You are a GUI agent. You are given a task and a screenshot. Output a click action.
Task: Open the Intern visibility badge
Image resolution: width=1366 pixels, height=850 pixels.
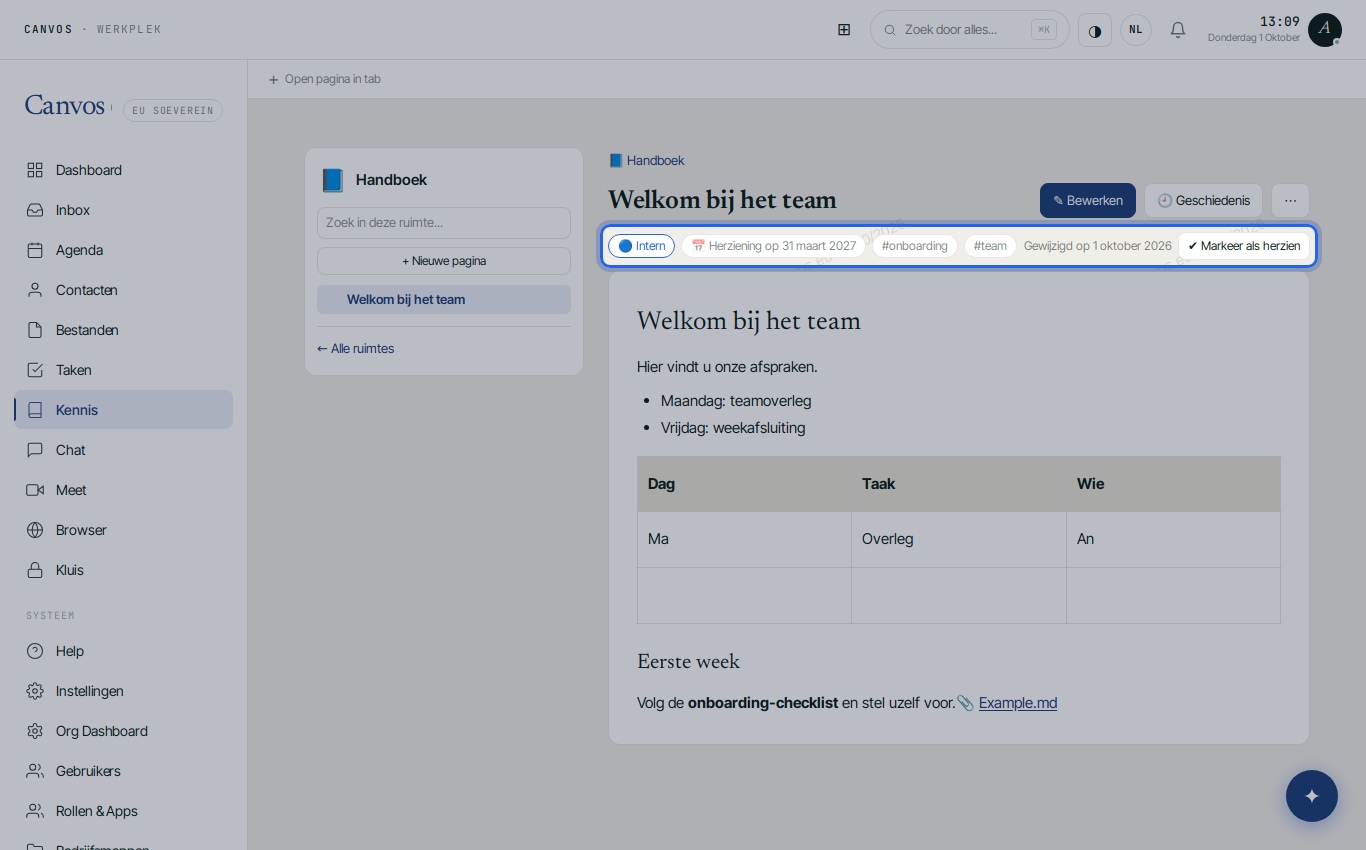coord(642,246)
